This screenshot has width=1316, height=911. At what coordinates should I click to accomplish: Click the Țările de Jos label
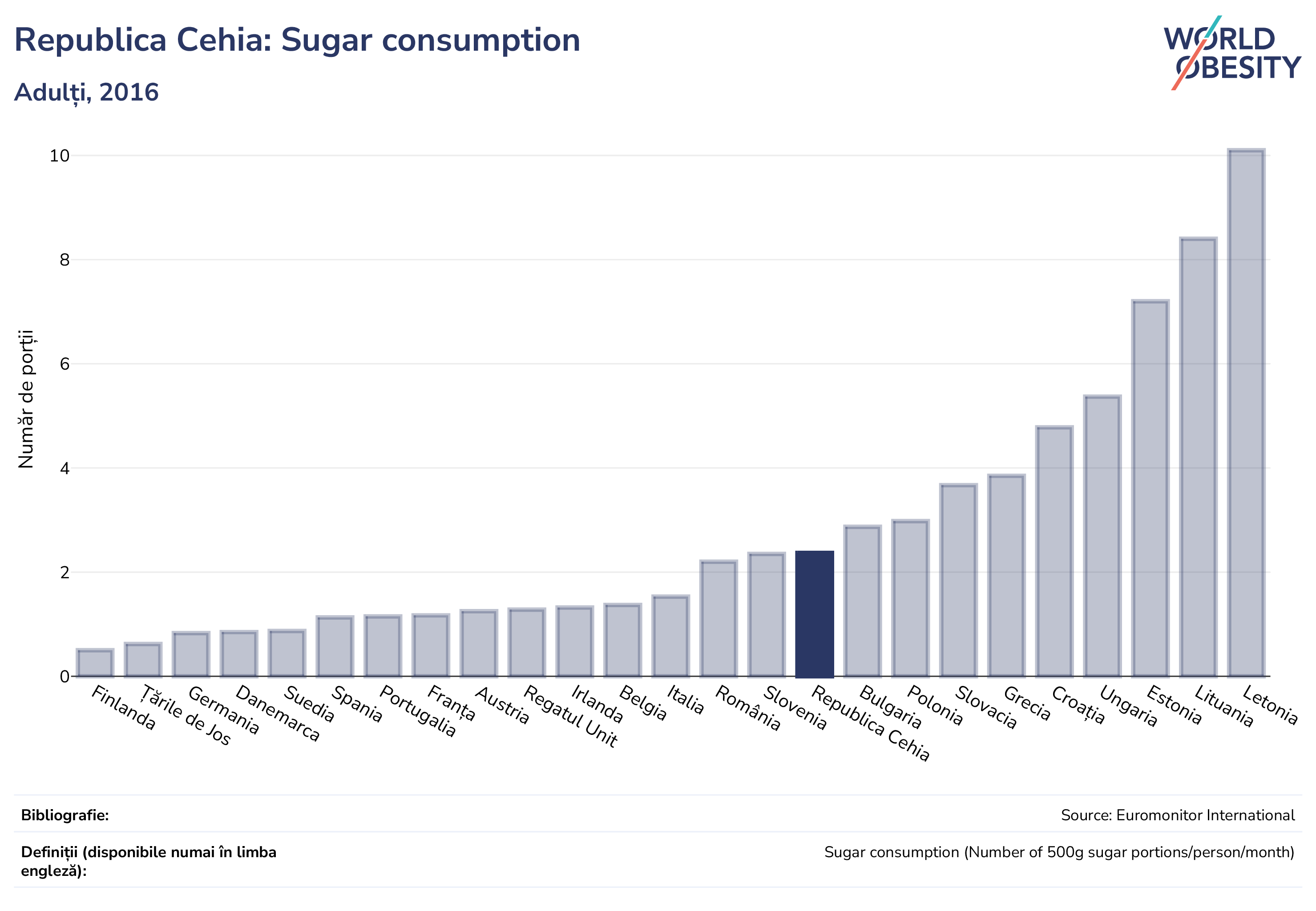coord(186,716)
